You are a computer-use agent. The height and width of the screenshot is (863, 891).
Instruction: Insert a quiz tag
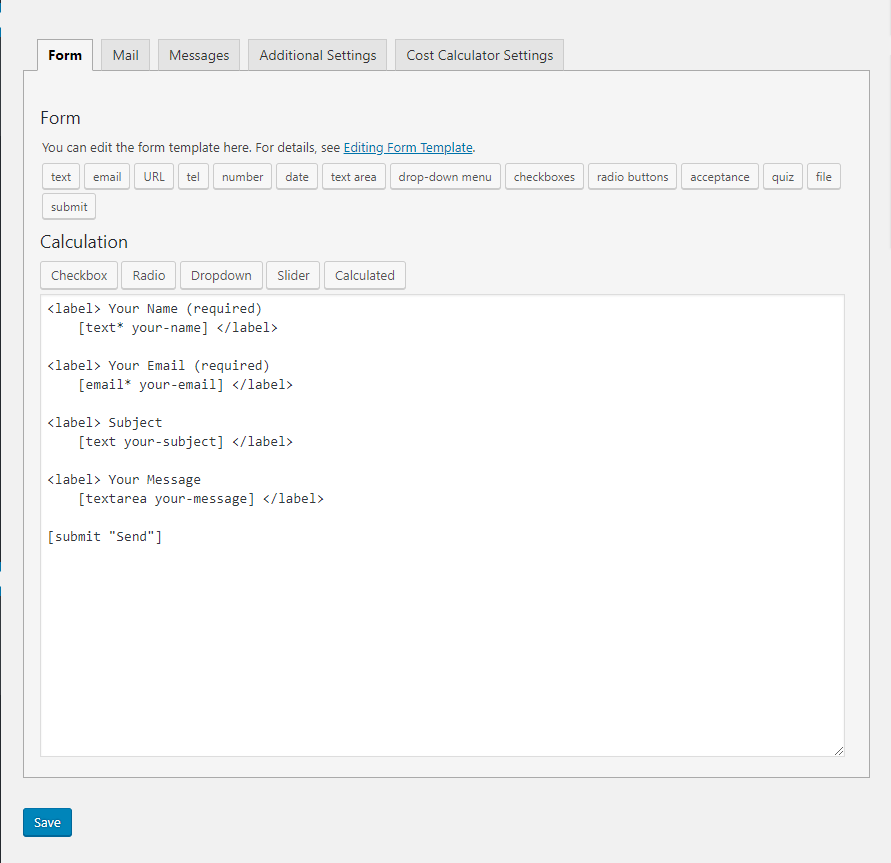tap(782, 177)
